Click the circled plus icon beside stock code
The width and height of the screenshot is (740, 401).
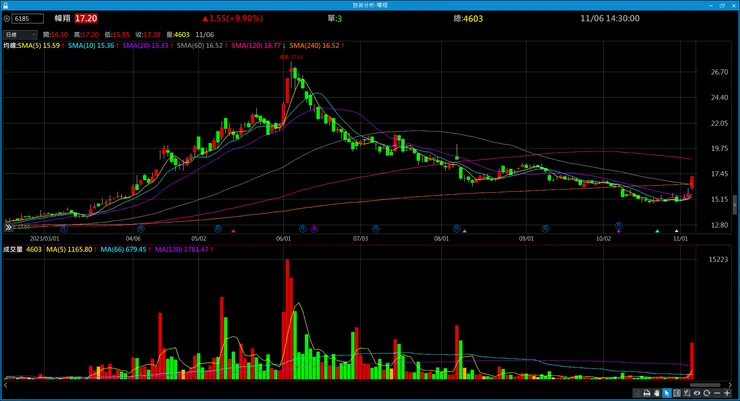pyautogui.click(x=7, y=19)
